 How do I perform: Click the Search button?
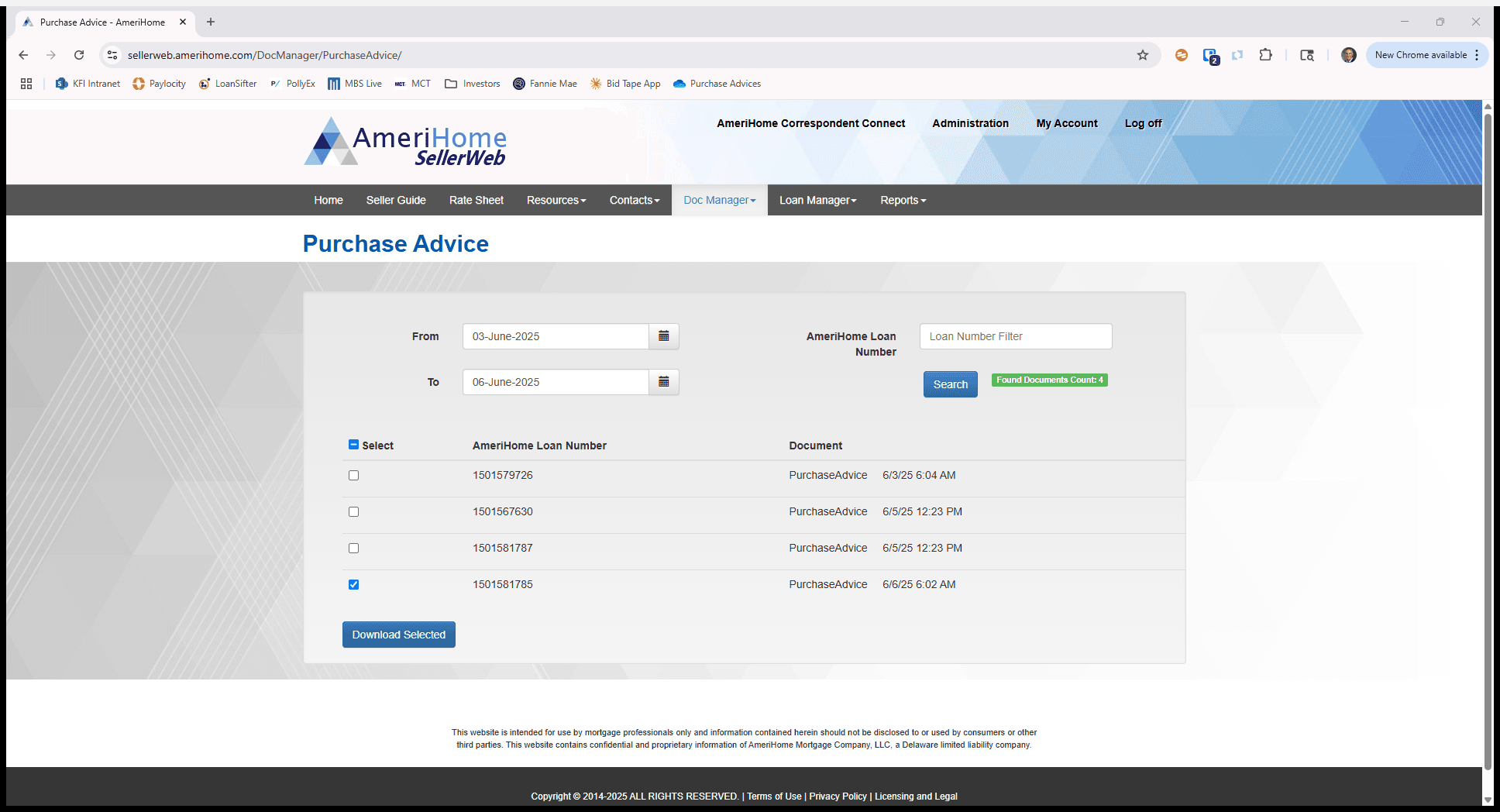(951, 384)
